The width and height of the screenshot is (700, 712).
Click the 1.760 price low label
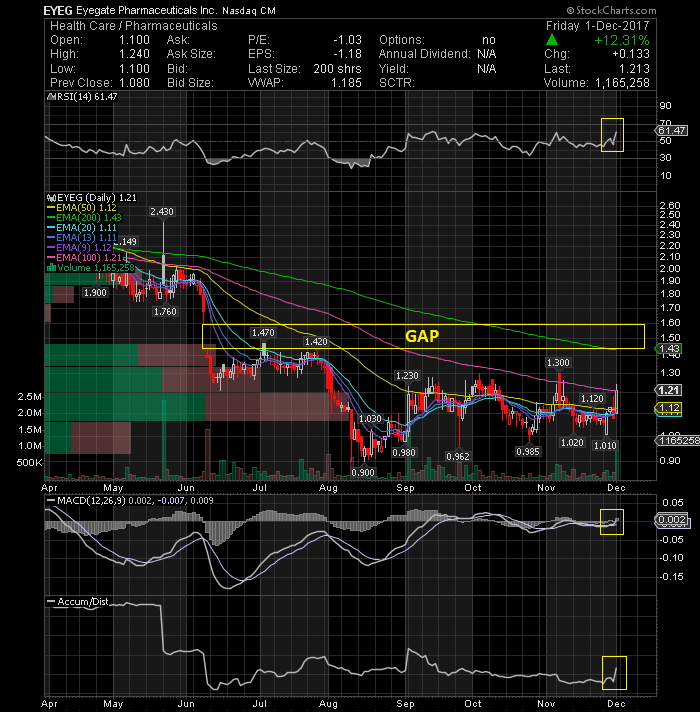(165, 312)
